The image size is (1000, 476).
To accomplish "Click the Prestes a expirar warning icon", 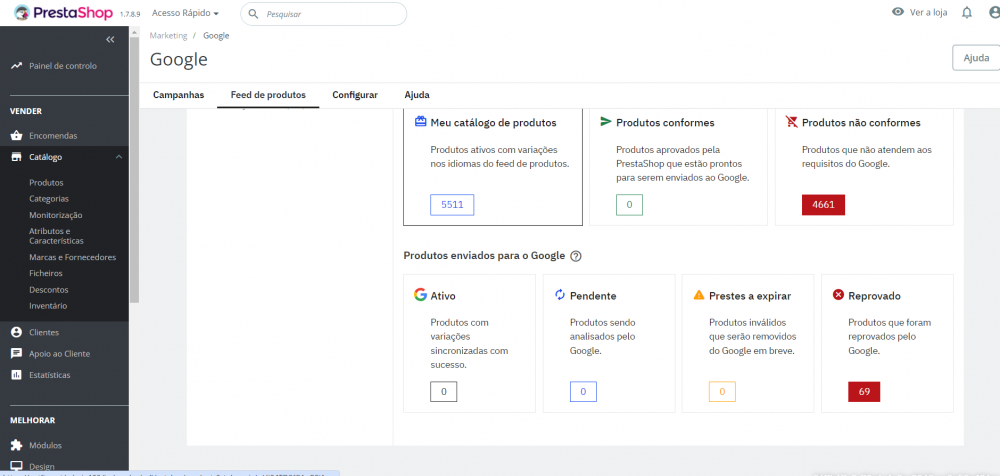I will [x=699, y=295].
